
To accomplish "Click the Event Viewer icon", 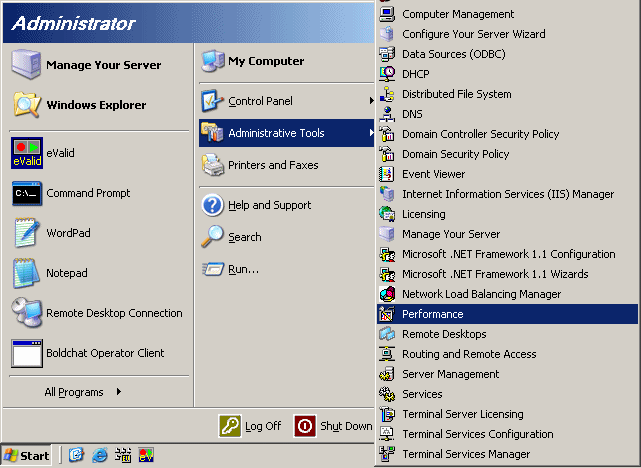I will tap(387, 174).
